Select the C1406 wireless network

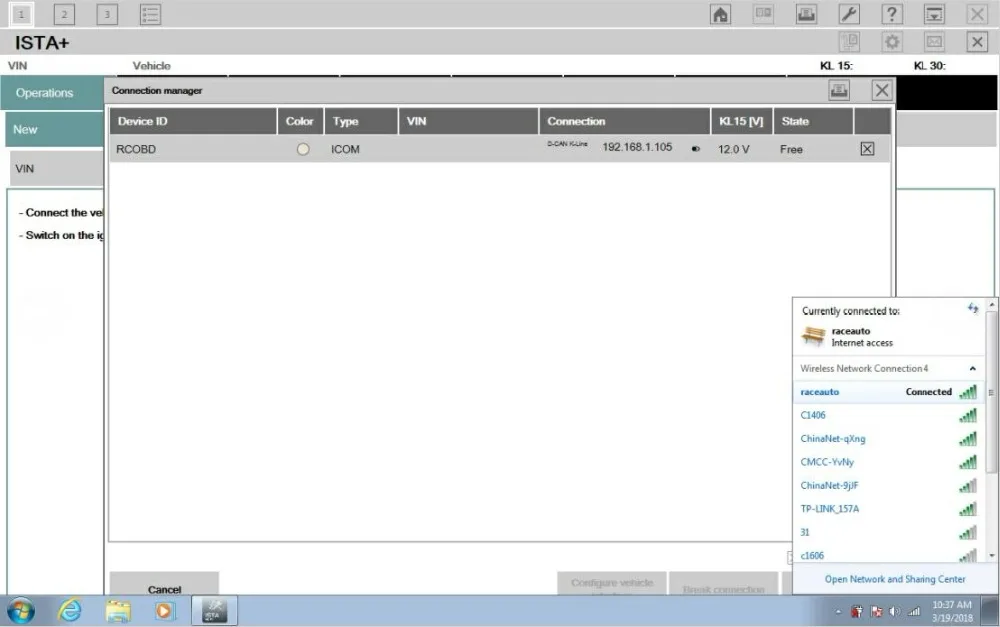tap(888, 416)
